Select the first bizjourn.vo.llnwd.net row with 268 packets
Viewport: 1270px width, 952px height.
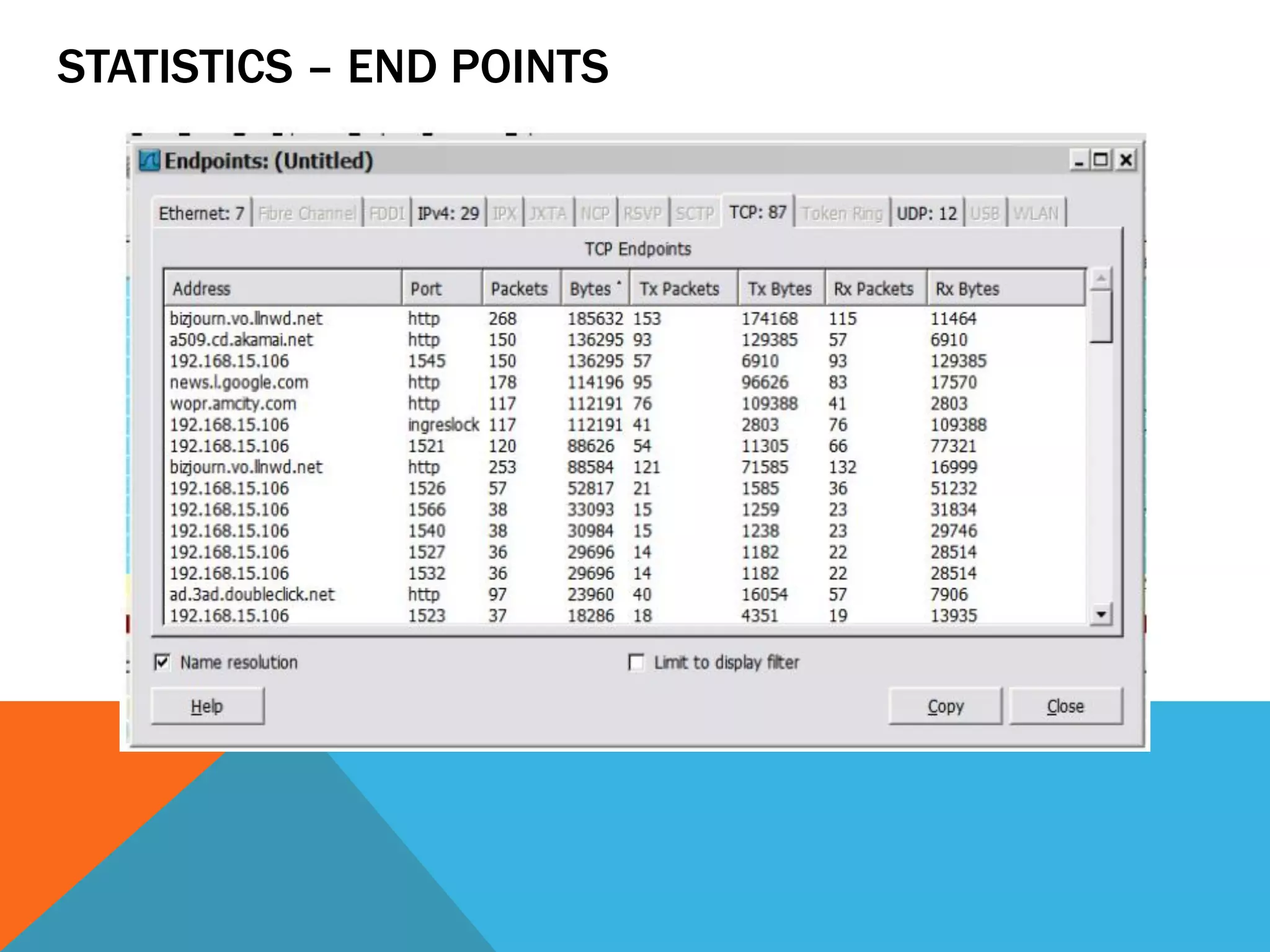click(x=625, y=319)
